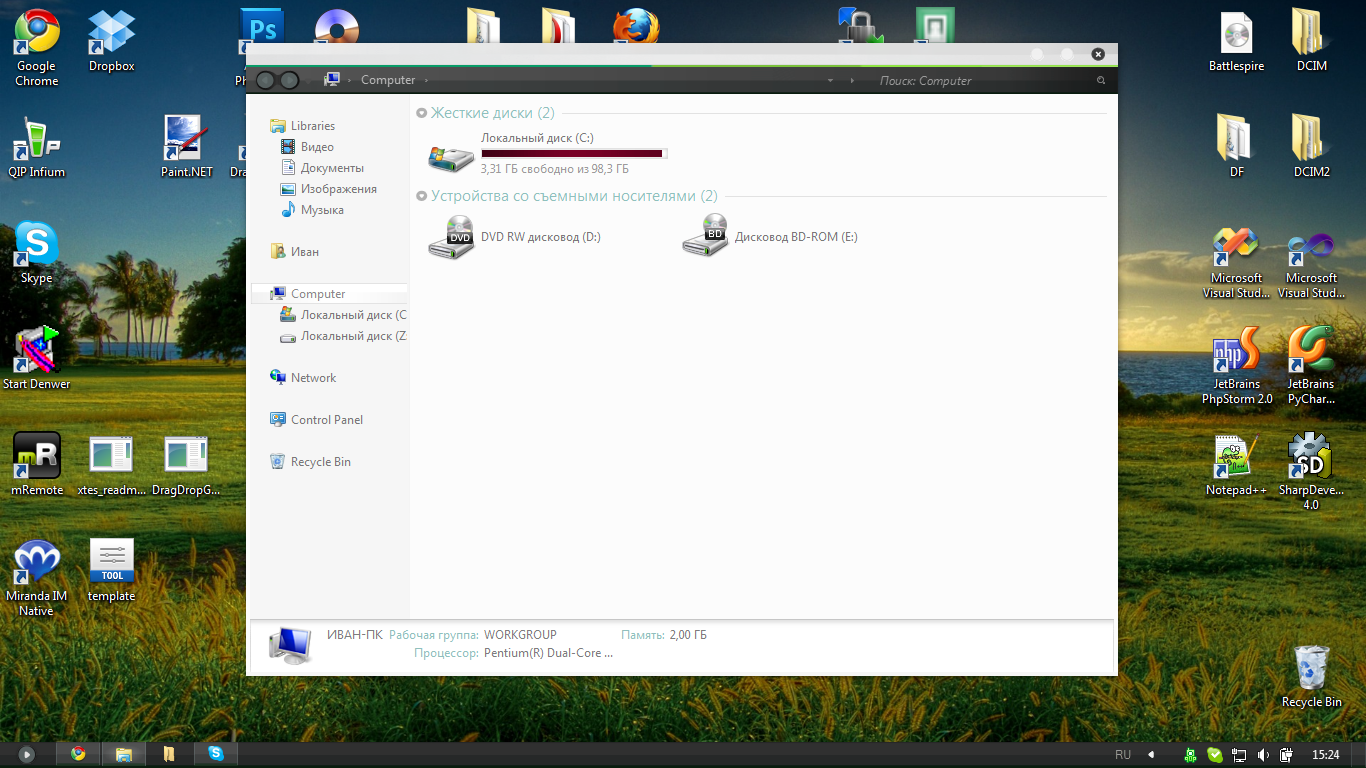This screenshot has height=768, width=1366.
Task: Select the Notepad++ desktop shortcut
Action: [x=1236, y=465]
